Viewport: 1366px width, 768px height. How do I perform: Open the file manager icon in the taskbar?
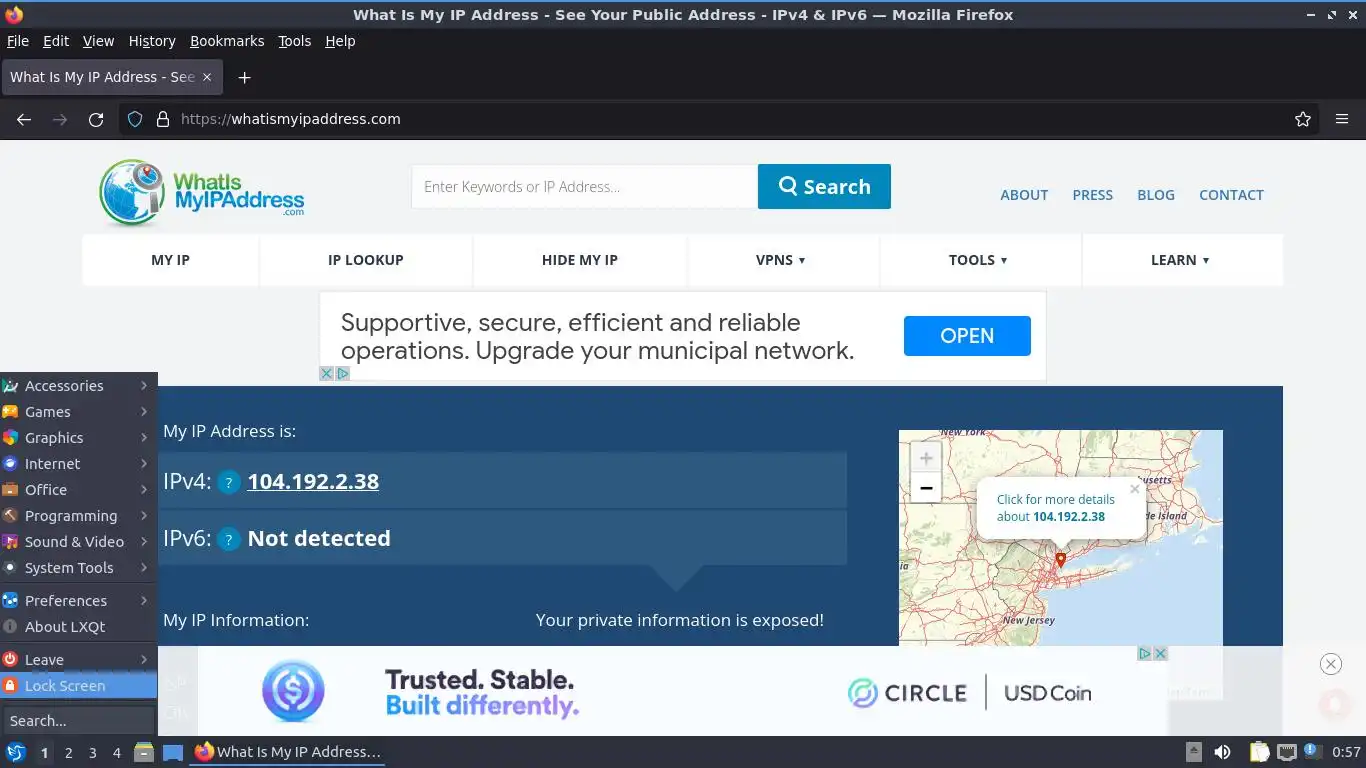point(144,752)
